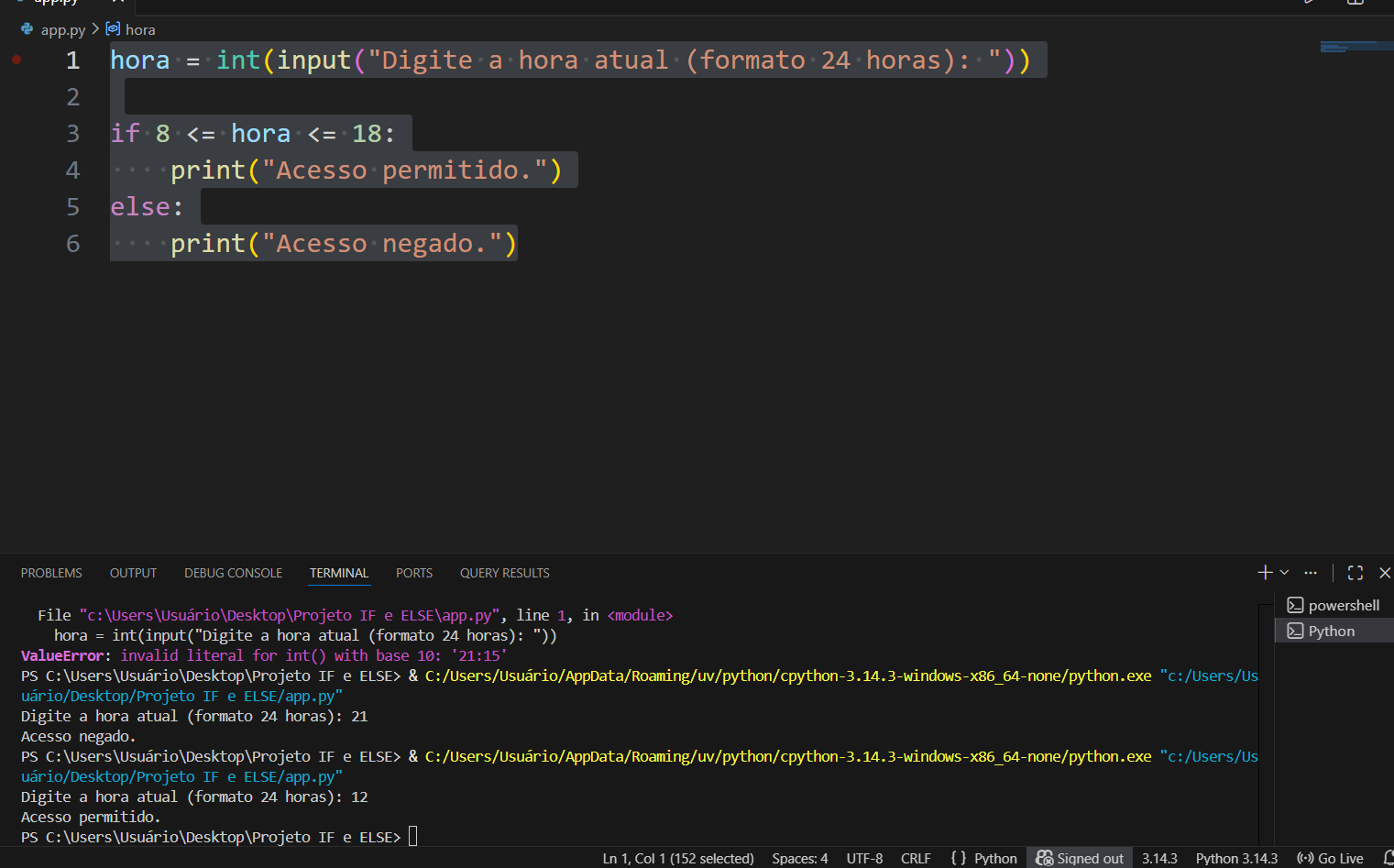Open terminal panel more actions ellipsis
The width and height of the screenshot is (1394, 868).
pyautogui.click(x=1311, y=573)
